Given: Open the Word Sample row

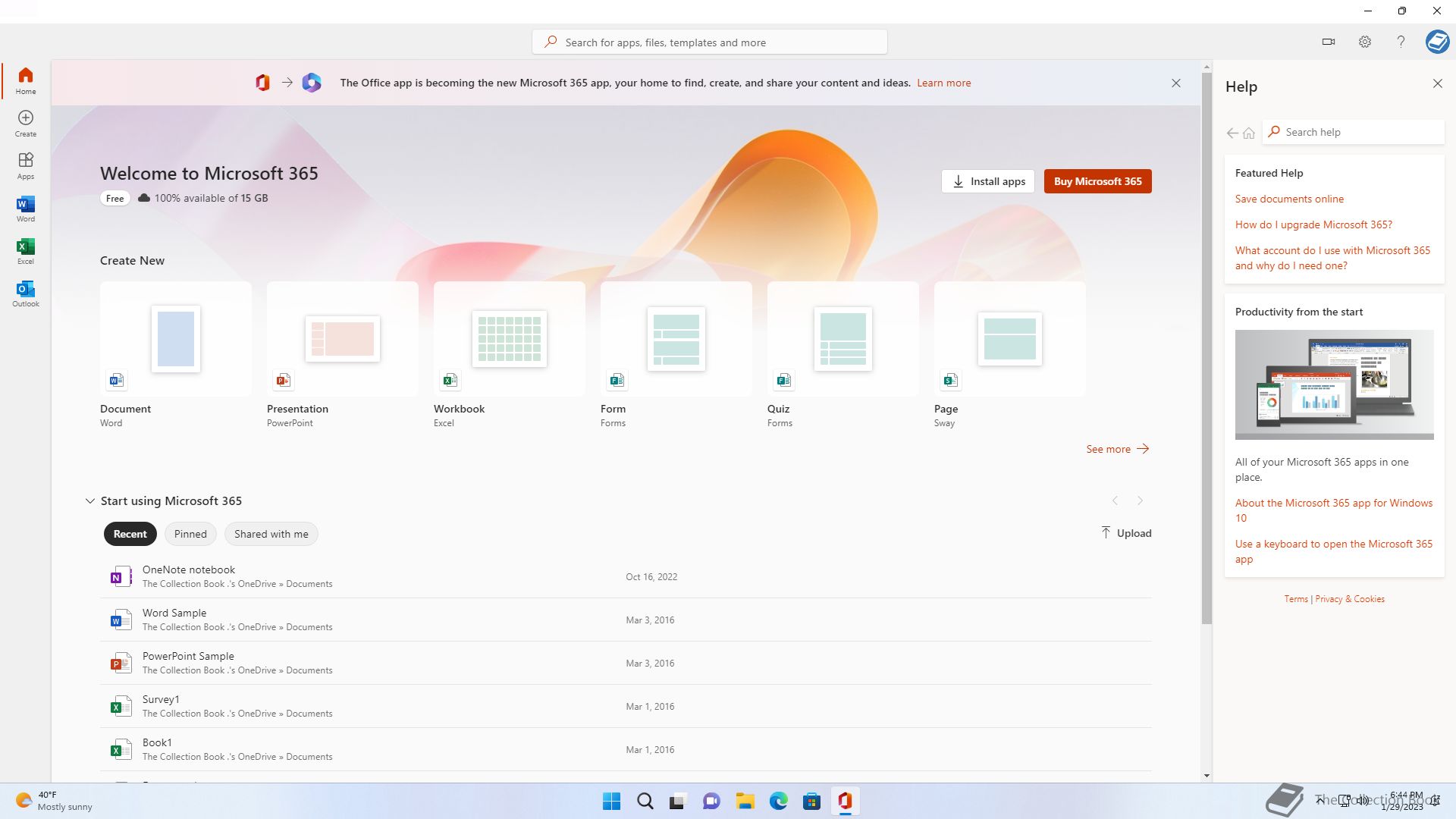Looking at the screenshot, I should [x=626, y=620].
